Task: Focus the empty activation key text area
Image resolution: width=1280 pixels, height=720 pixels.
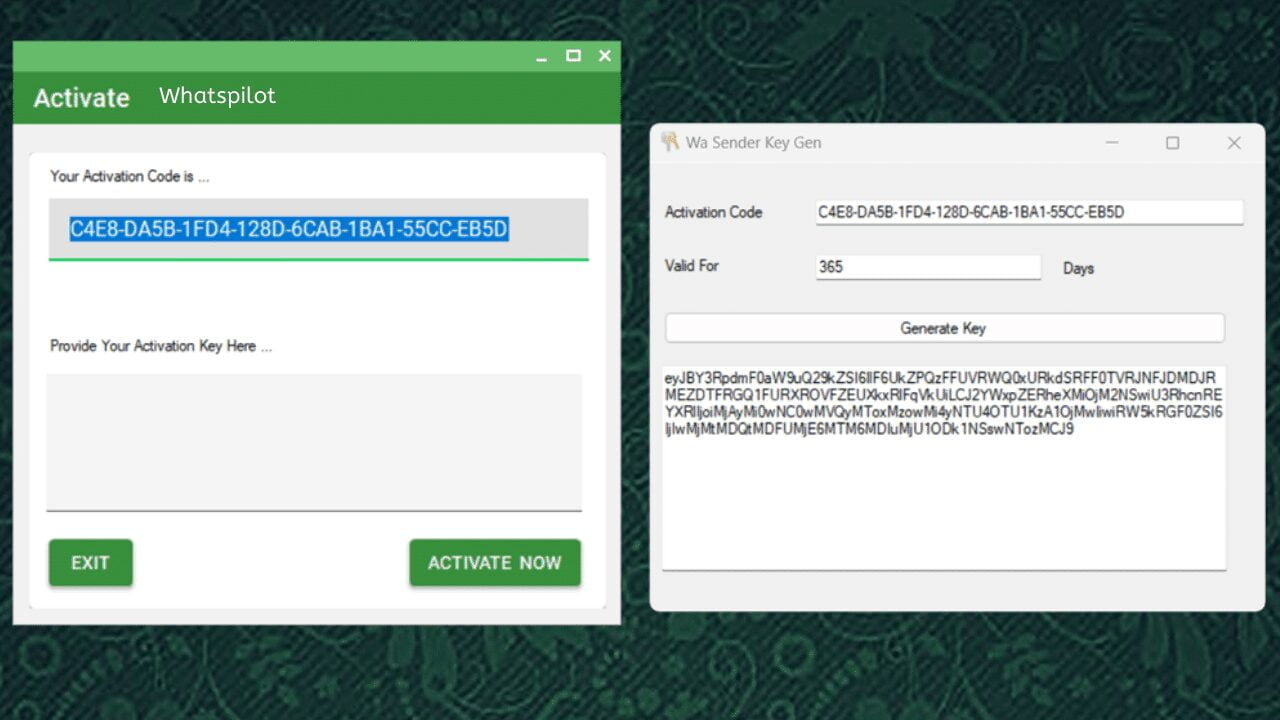Action: point(314,441)
